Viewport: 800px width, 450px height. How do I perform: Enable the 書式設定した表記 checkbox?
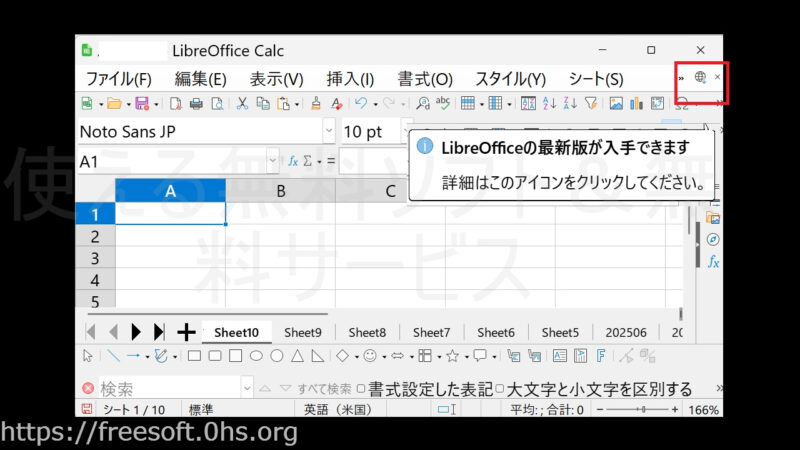click(361, 389)
